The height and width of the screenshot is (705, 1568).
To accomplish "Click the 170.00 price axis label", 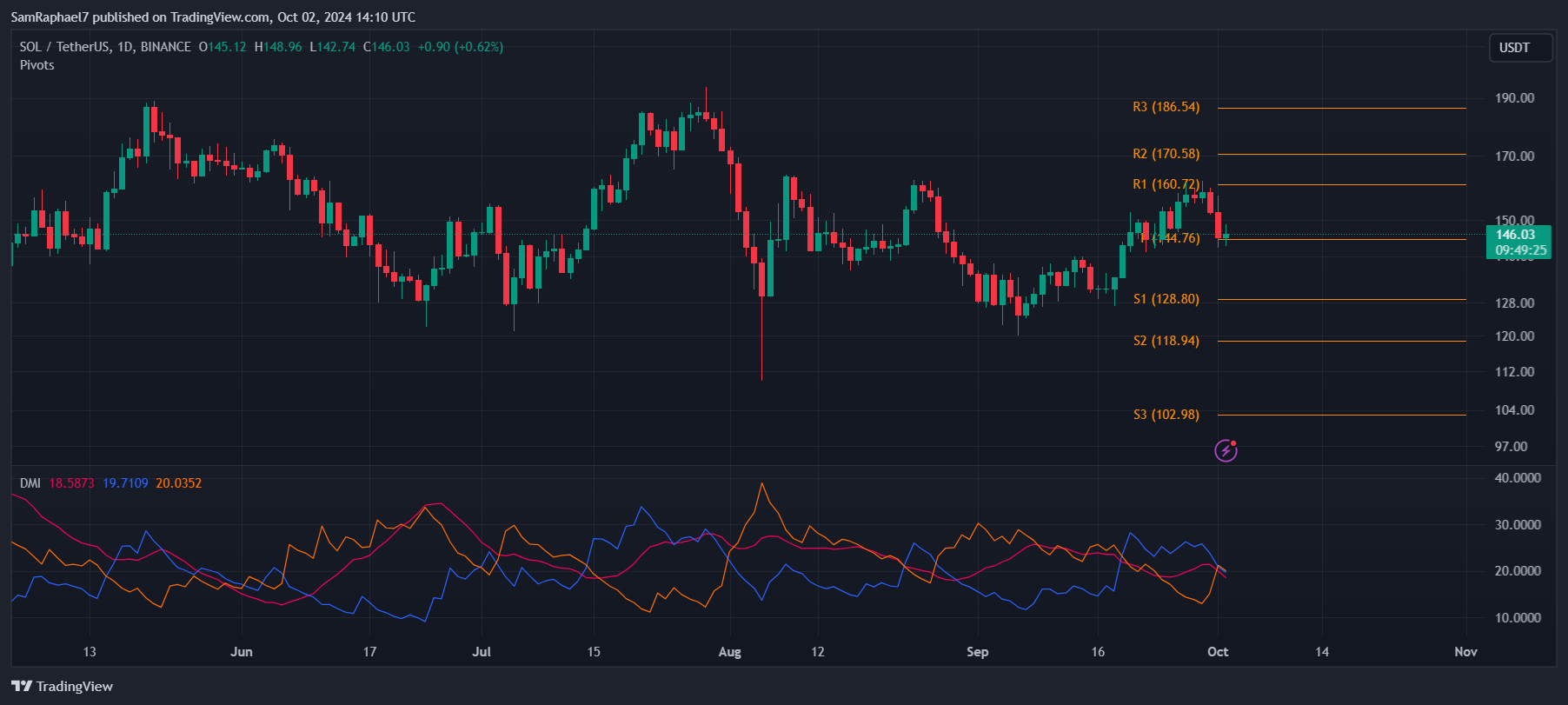I will [1514, 156].
